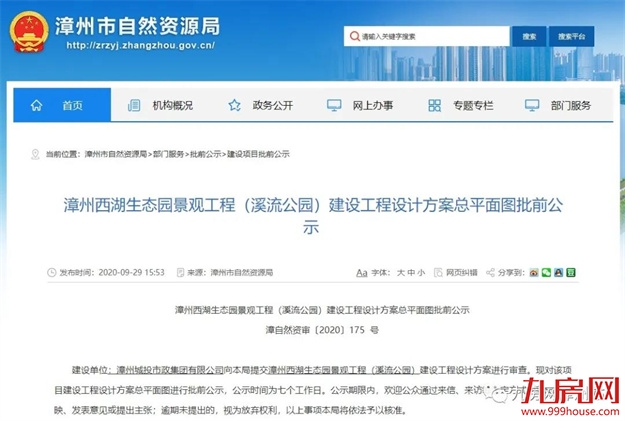Click the grid icon beside 专题专栏
The height and width of the screenshot is (421, 625).
click(x=434, y=105)
